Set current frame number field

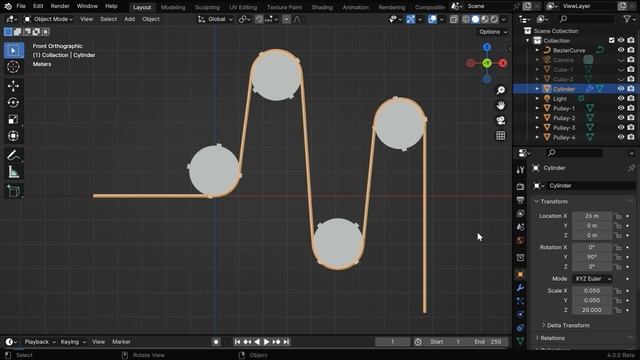tap(393, 342)
